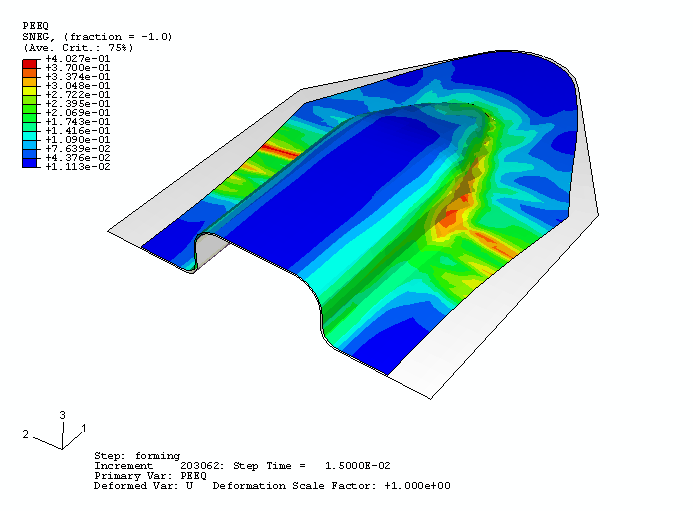
Task: Click the dark blue legend swatch for +1.113e-02
Action: click(x=29, y=163)
